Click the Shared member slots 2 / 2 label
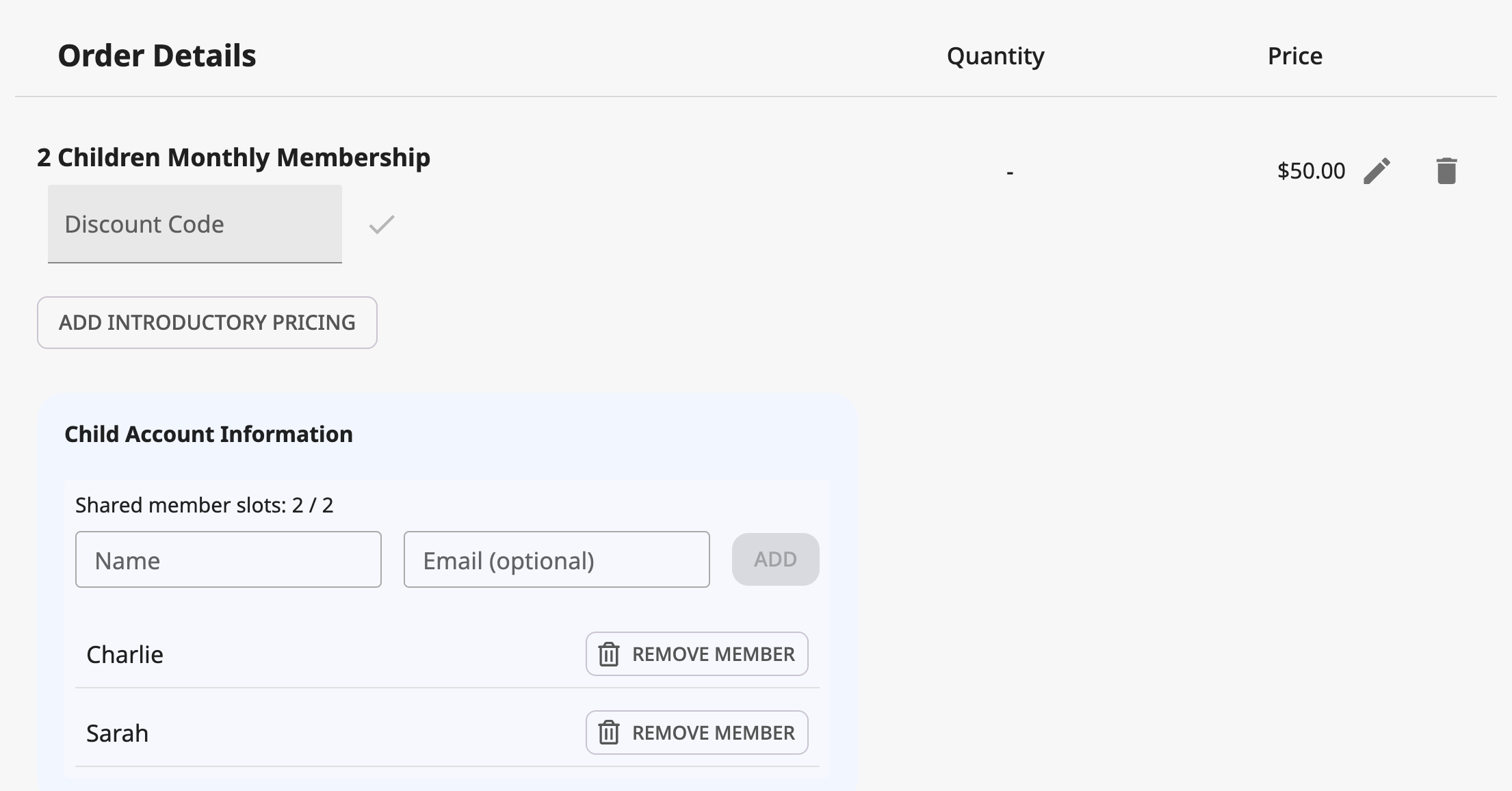The image size is (1512, 791). coord(206,505)
